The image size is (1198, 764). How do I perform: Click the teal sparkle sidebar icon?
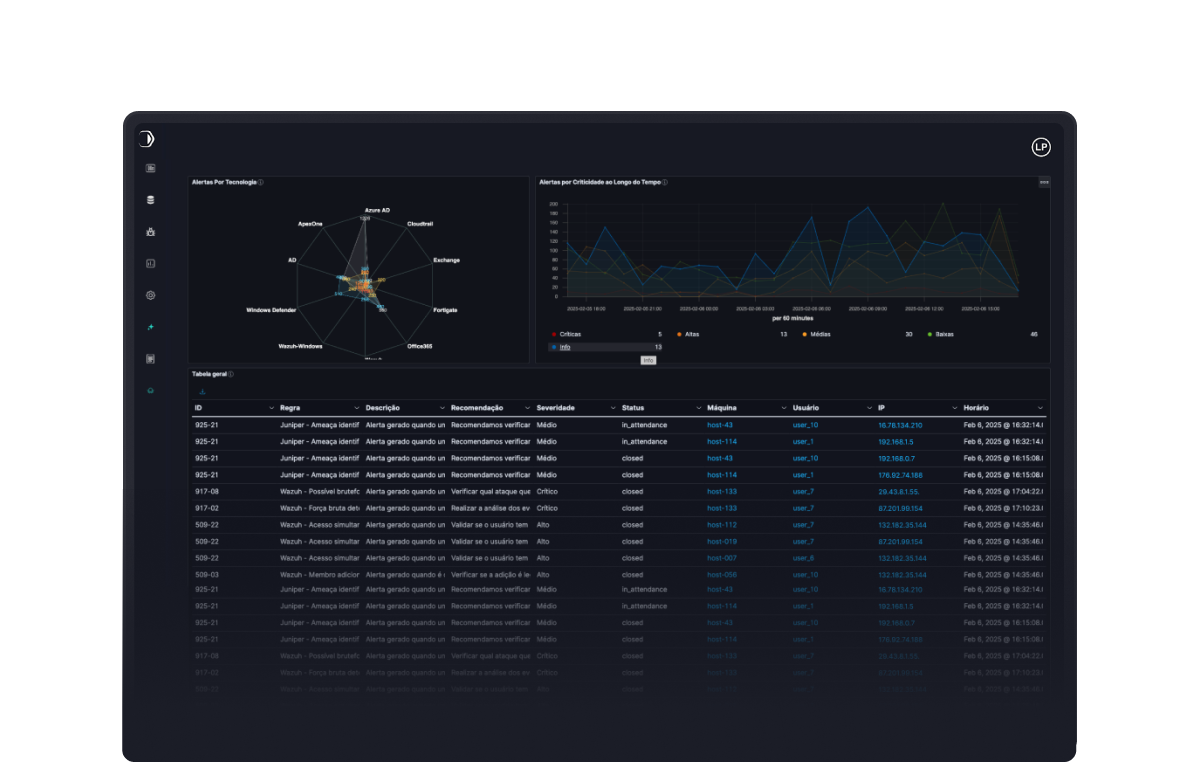click(x=151, y=327)
